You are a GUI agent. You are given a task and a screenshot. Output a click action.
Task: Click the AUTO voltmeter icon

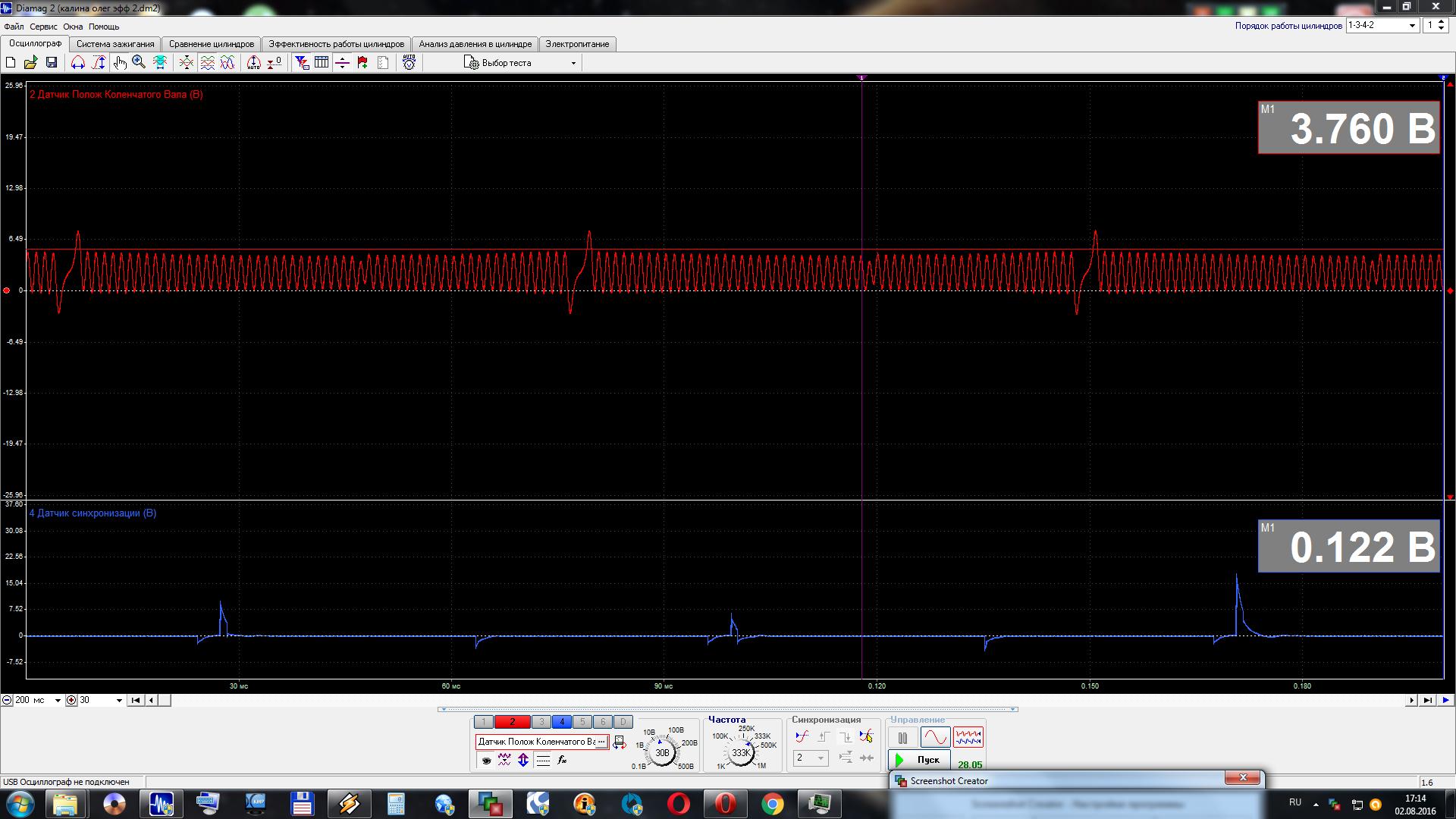pos(409,63)
